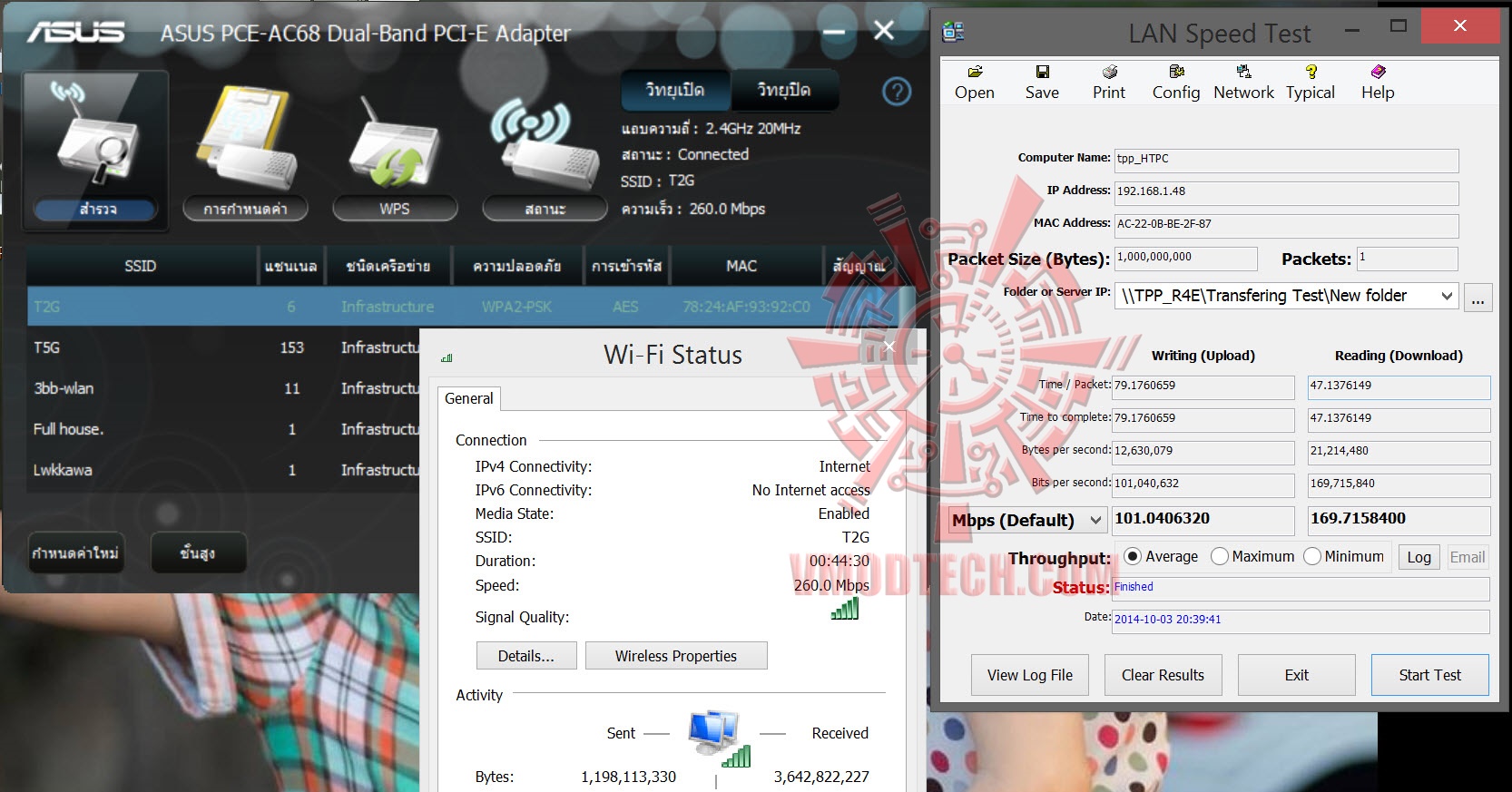The image size is (1512, 792).
Task: Select the 3bb-wlan network row
Action: pos(223,388)
